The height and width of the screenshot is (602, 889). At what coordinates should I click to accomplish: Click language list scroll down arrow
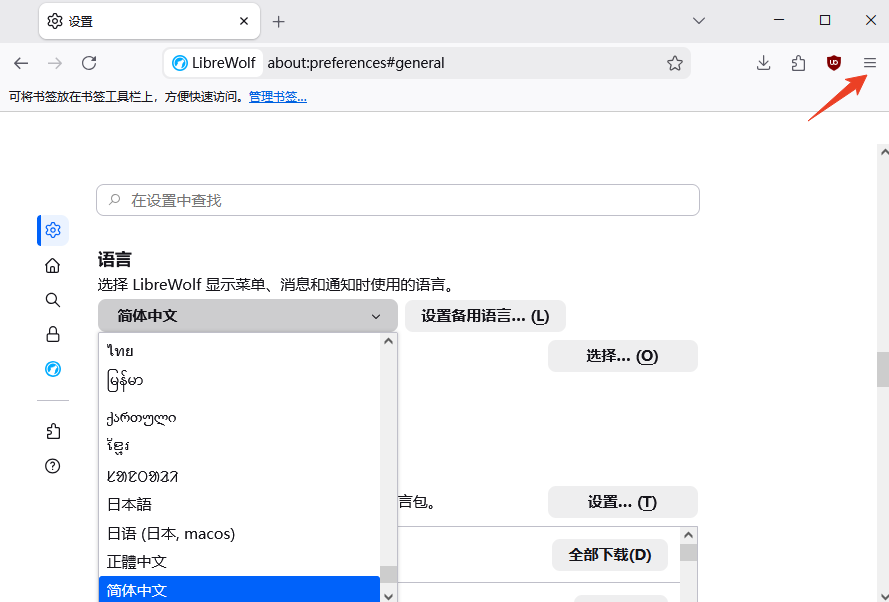click(x=388, y=596)
